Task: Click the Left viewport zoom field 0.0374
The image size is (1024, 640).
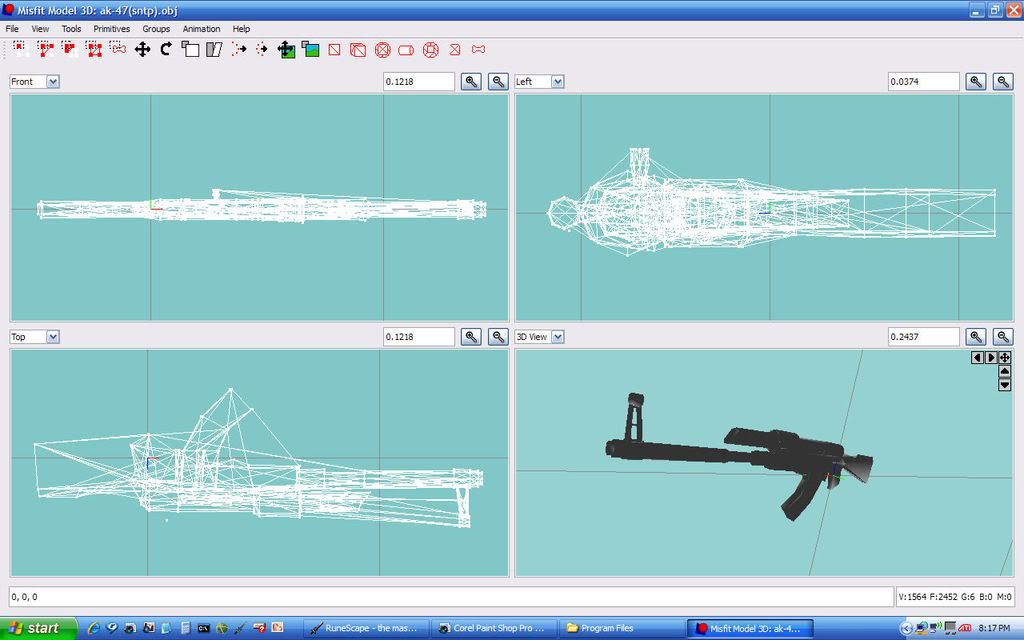Action: tap(923, 82)
